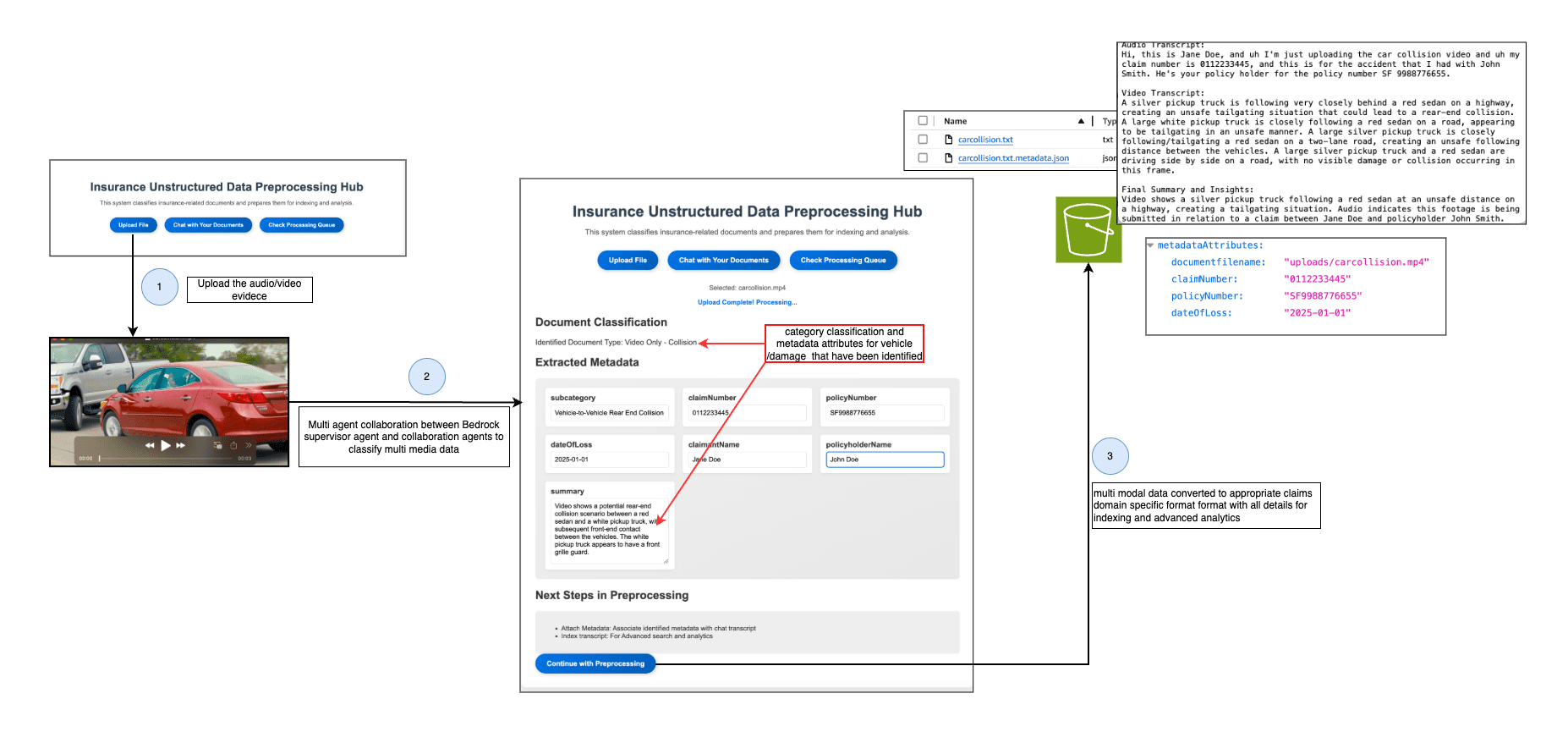Collapse the metadataAttributes JSON node
Screen dimensions: 1568x743
[1150, 245]
